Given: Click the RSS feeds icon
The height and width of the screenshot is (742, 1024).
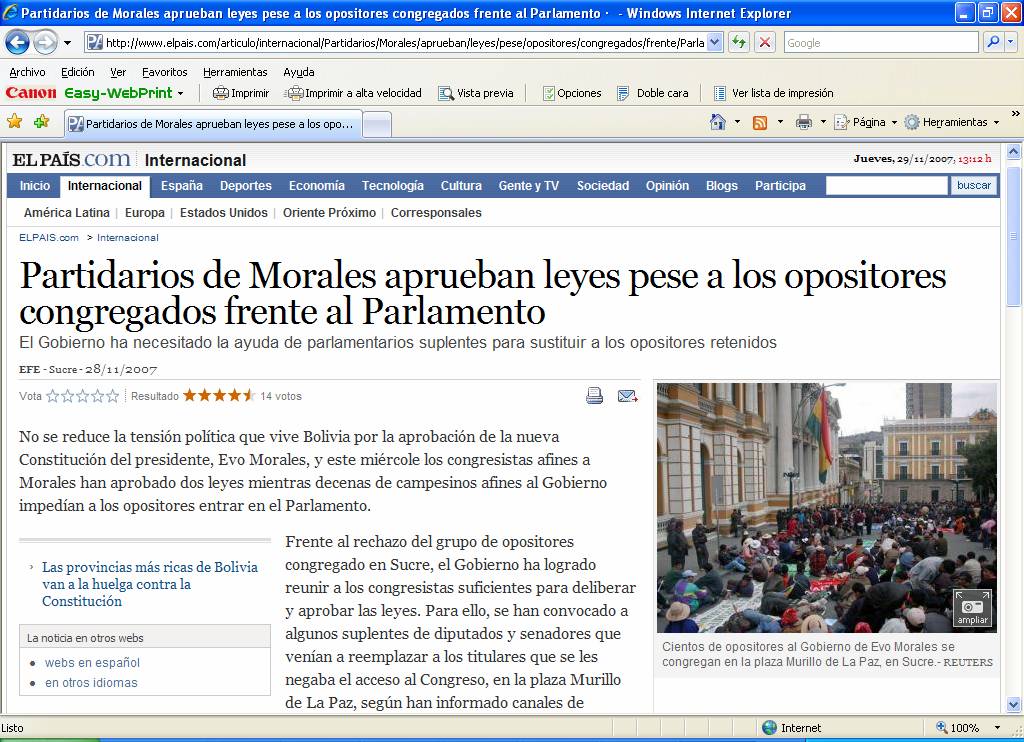Looking at the screenshot, I should [x=760, y=122].
